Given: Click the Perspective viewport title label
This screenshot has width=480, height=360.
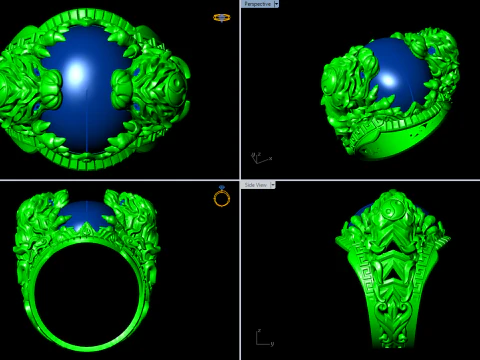Looking at the screenshot, I should (257, 4).
